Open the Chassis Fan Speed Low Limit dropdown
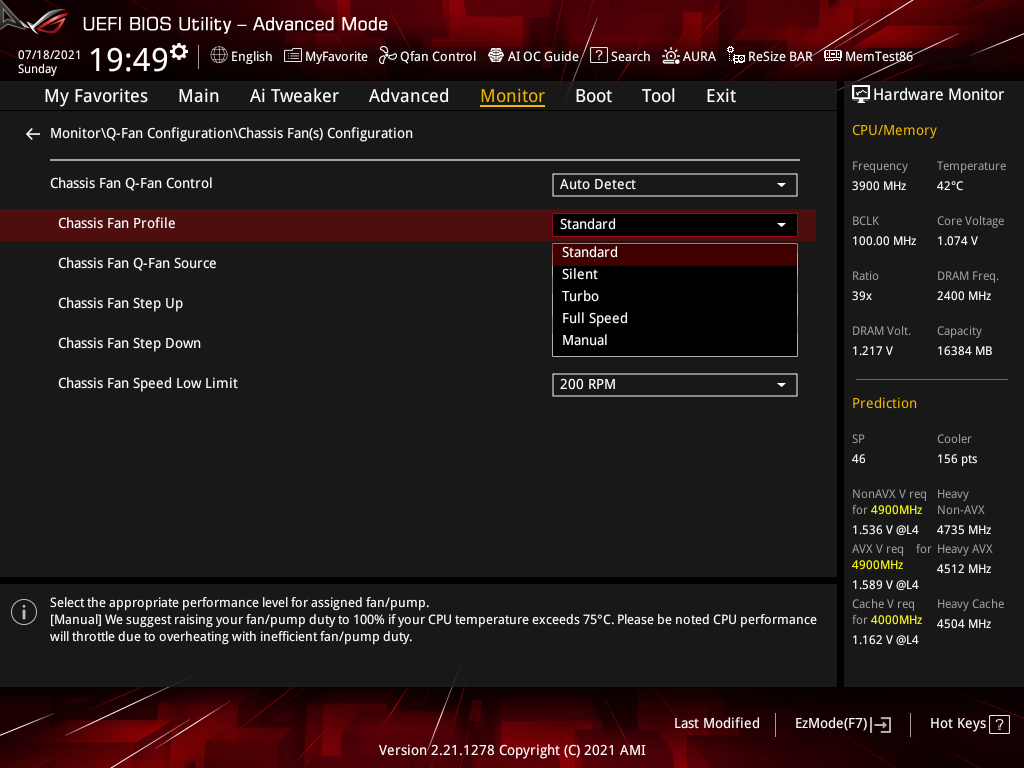 (674, 384)
